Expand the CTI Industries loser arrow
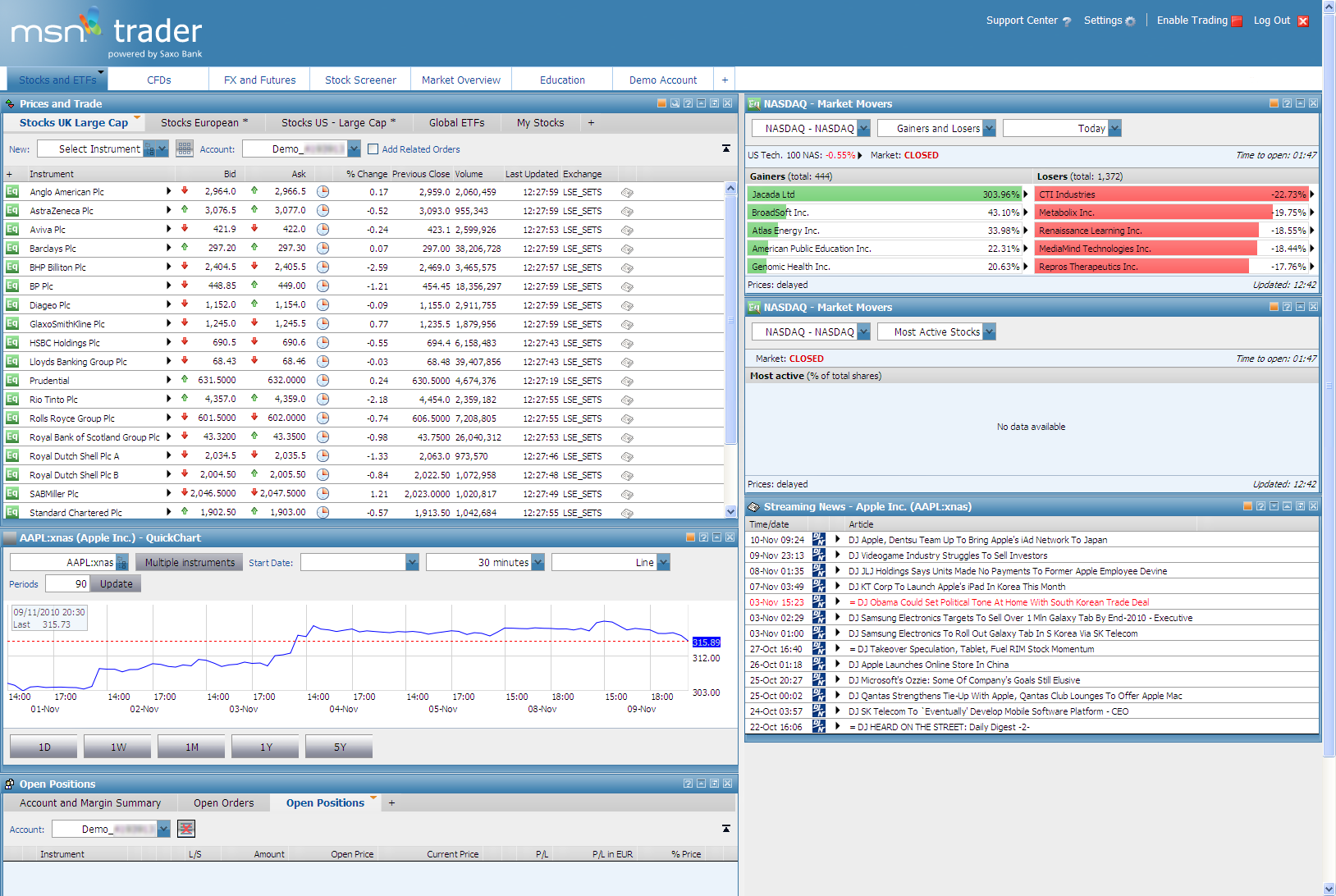The width and height of the screenshot is (1336, 896). coord(1311,194)
